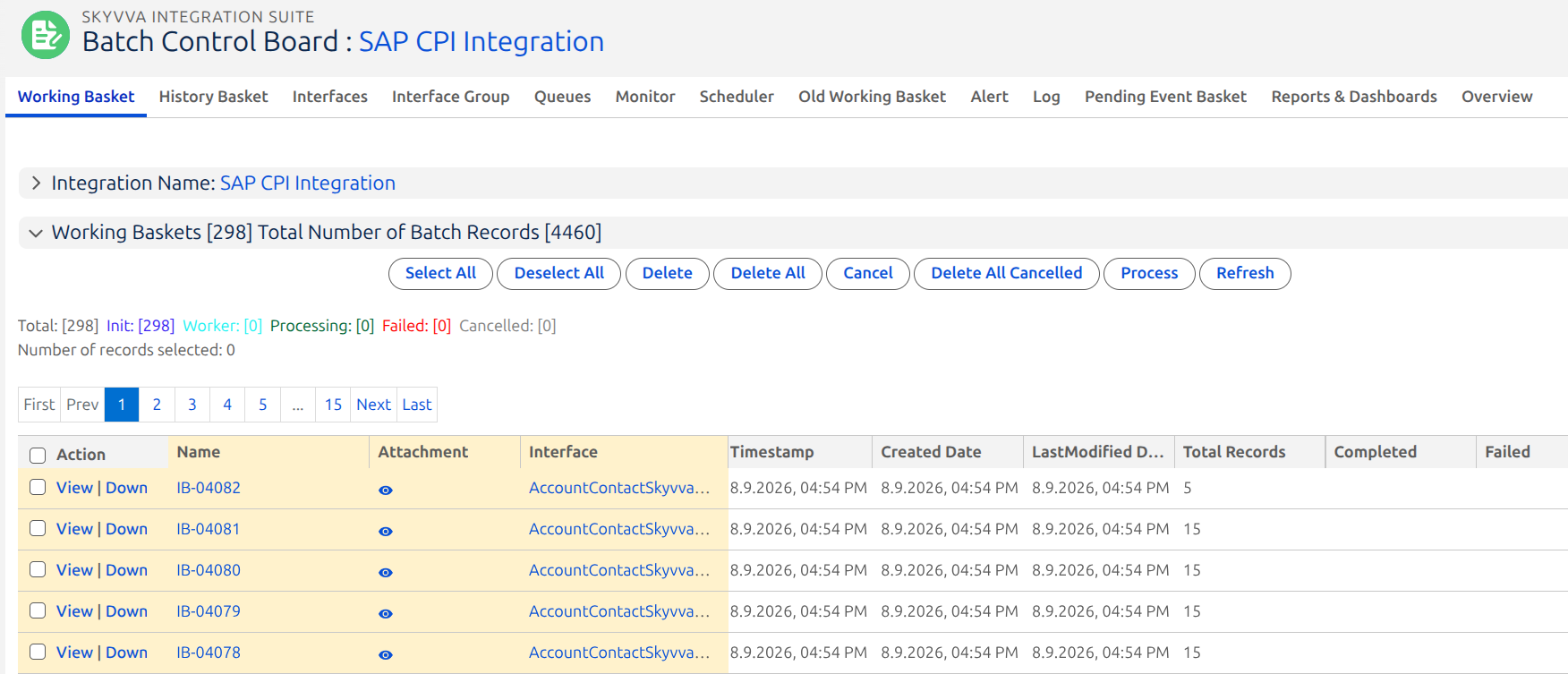
Task: Expand the Integration Name section chevron
Action: tap(36, 183)
